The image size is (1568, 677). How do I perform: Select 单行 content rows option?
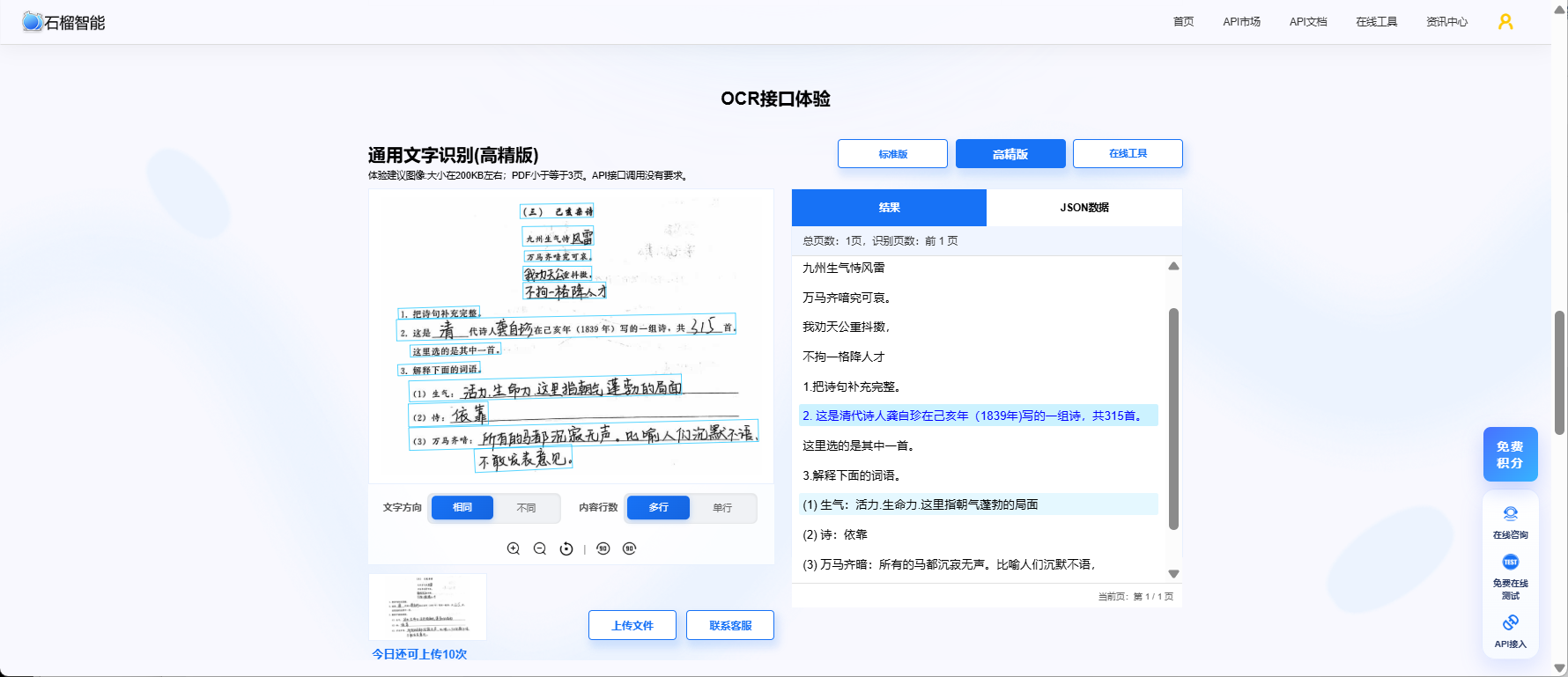(722, 508)
